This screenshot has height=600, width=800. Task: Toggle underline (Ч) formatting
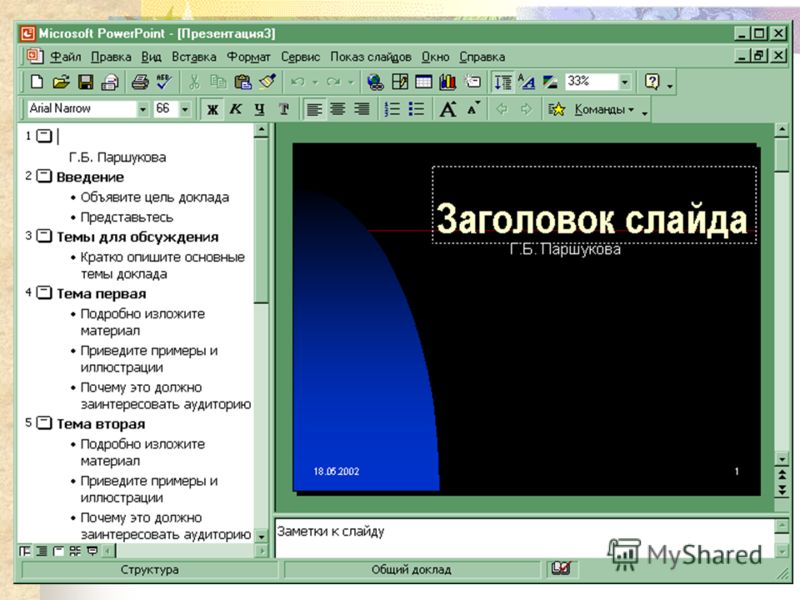(260, 109)
